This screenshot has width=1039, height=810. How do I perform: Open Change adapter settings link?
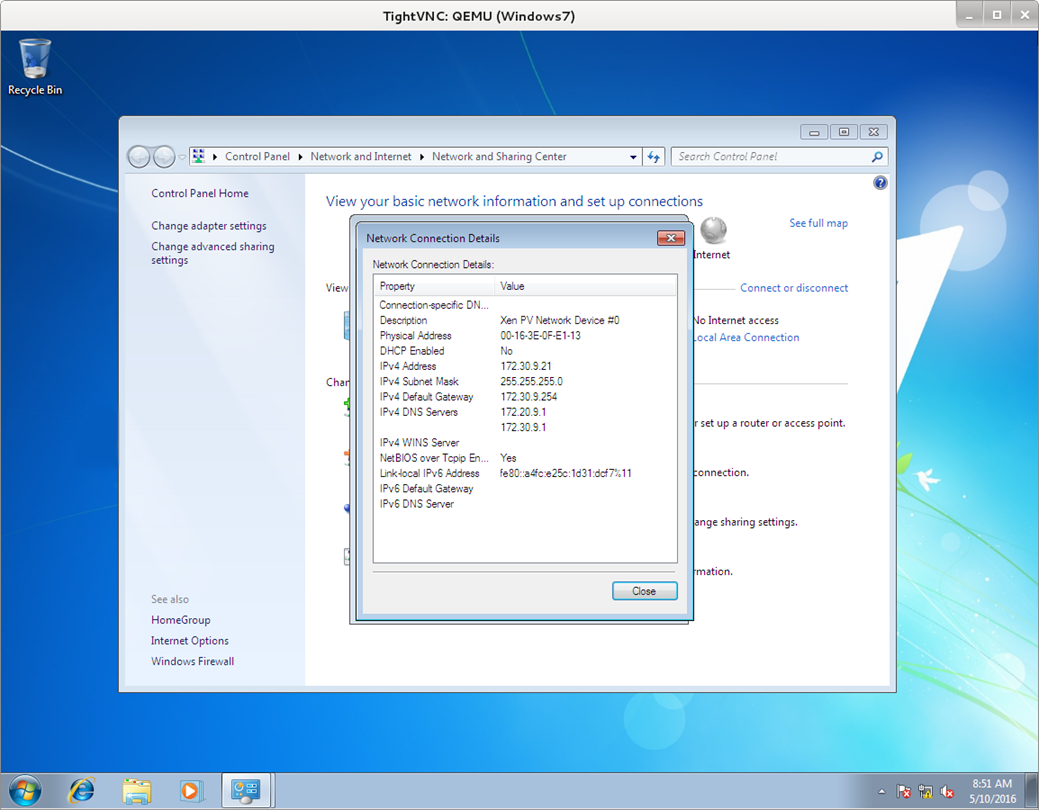pos(209,226)
